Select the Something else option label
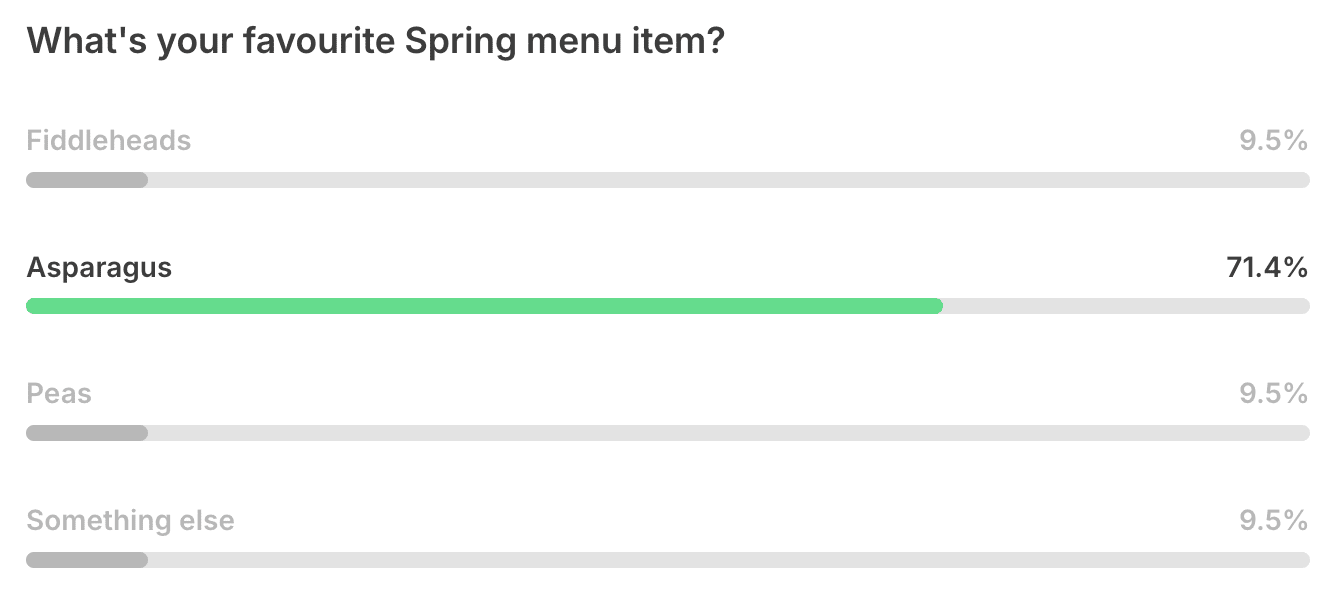This screenshot has width=1332, height=594. coord(130,521)
